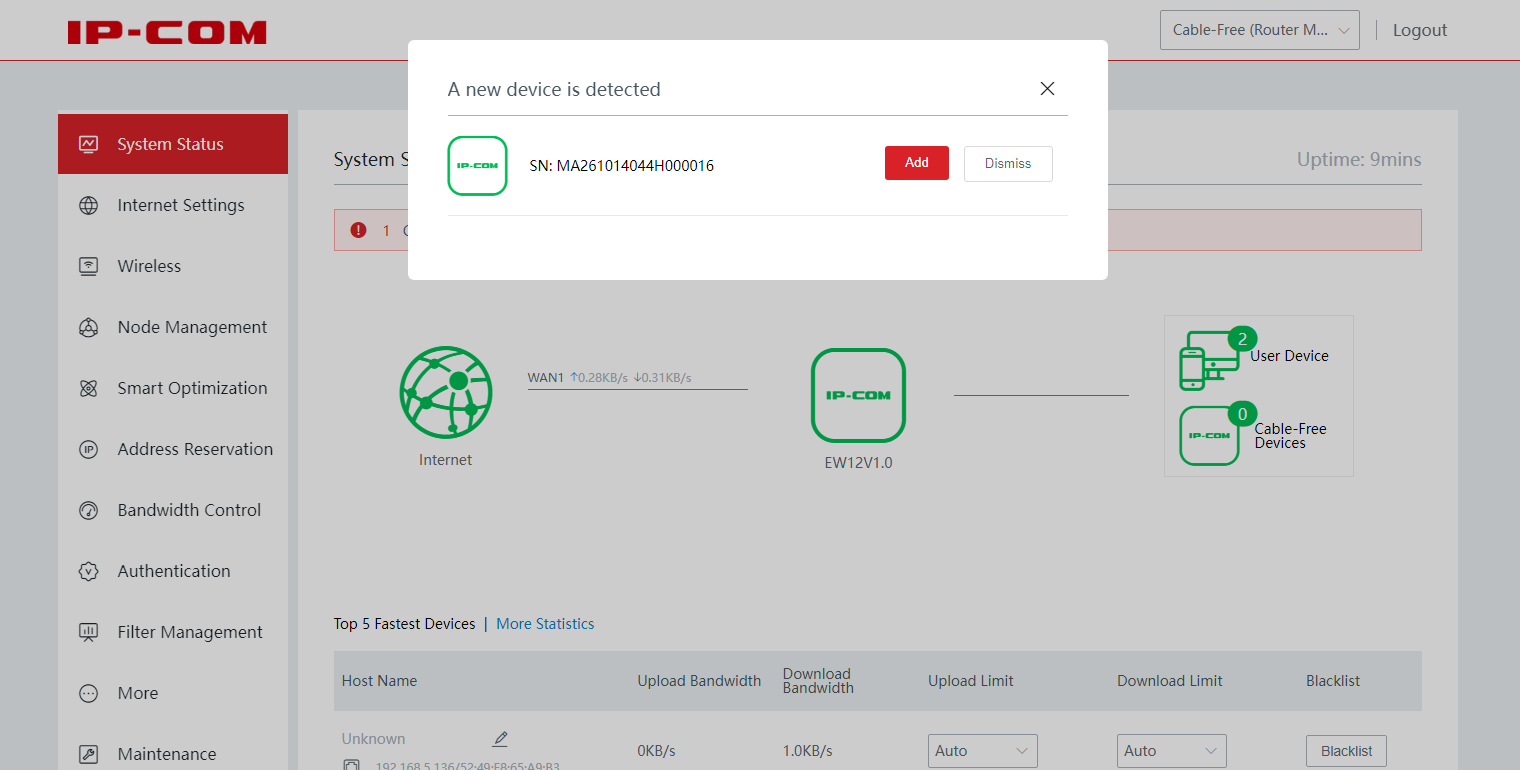Click the Blacklist column header
1520x770 pixels.
pos(1333,681)
